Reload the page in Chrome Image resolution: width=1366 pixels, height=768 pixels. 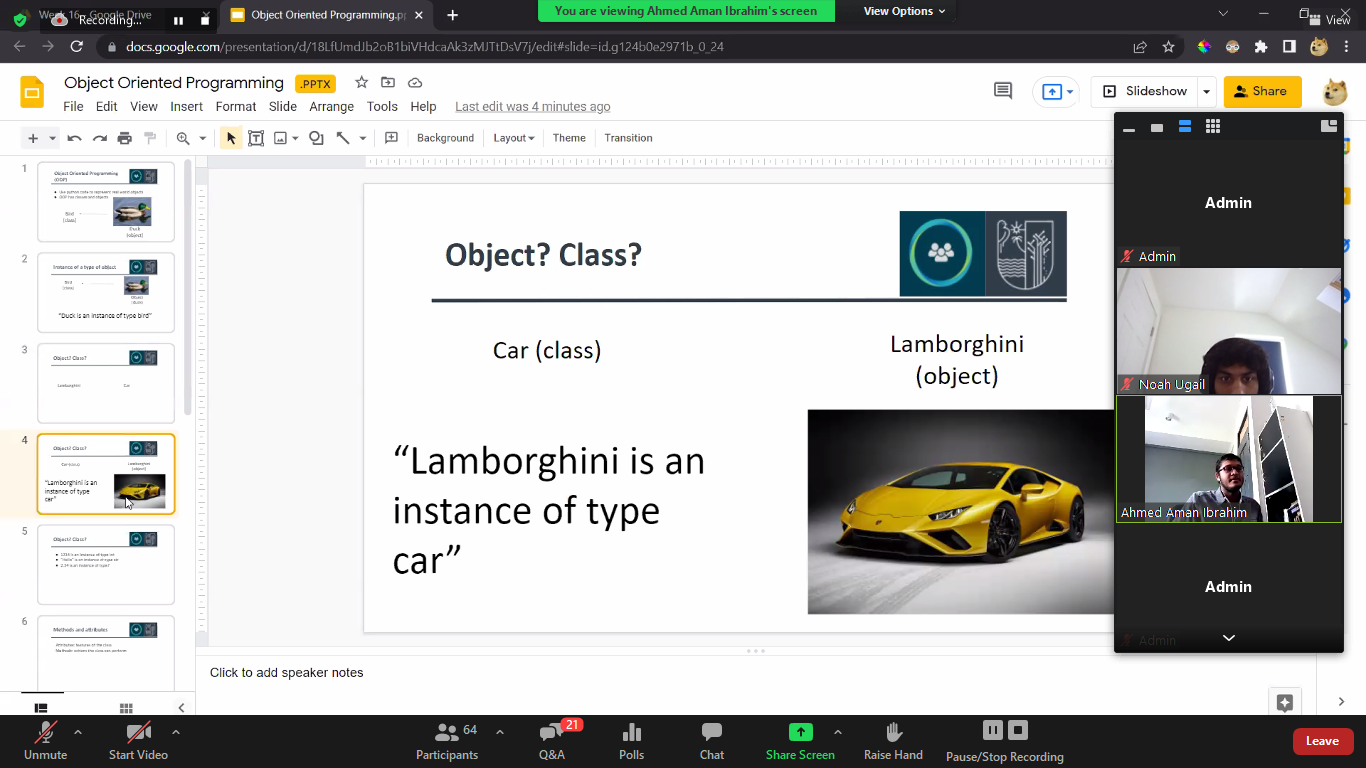tap(77, 47)
